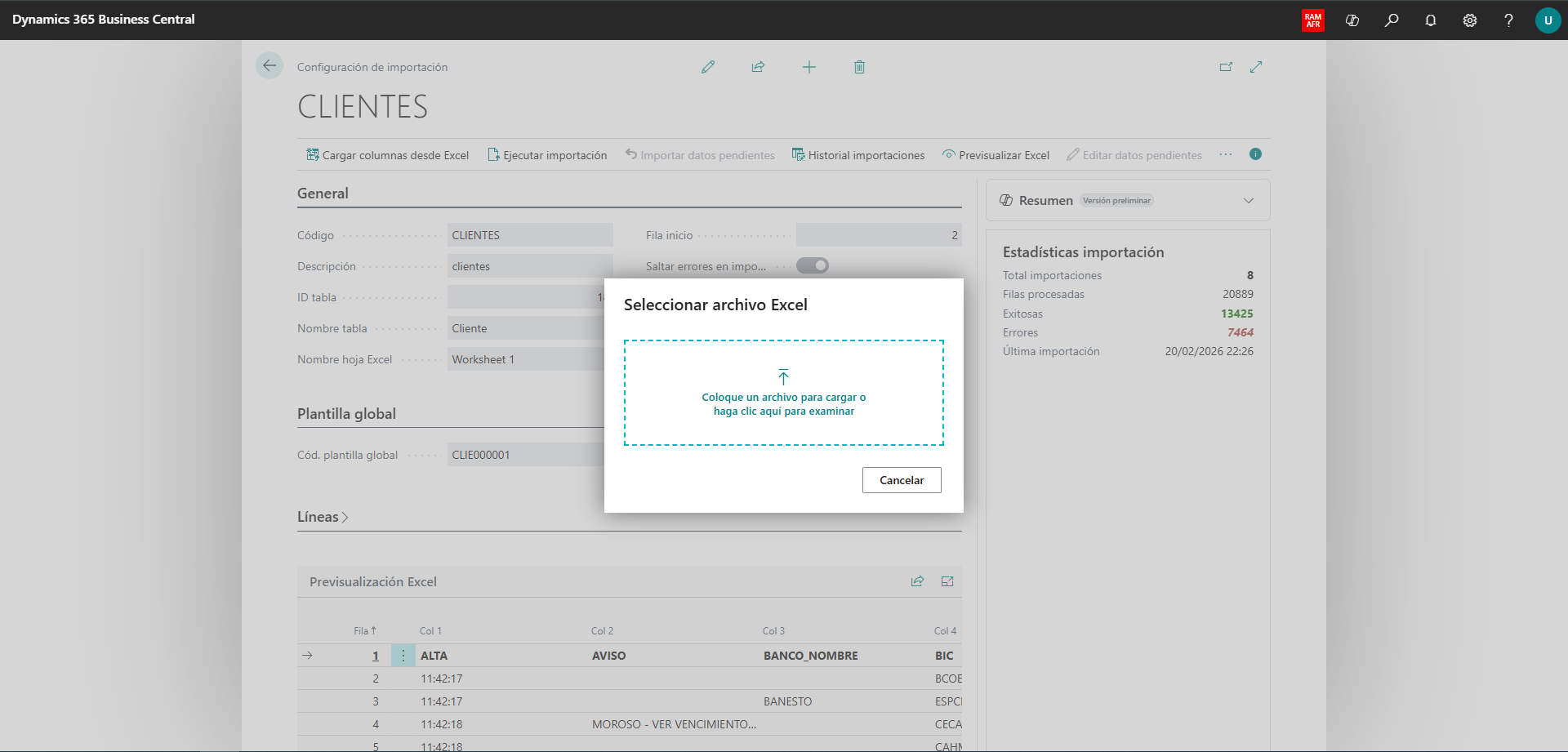The height and width of the screenshot is (752, 1568).
Task: Open row 1 ALTA context menu dots
Action: pyautogui.click(x=403, y=656)
